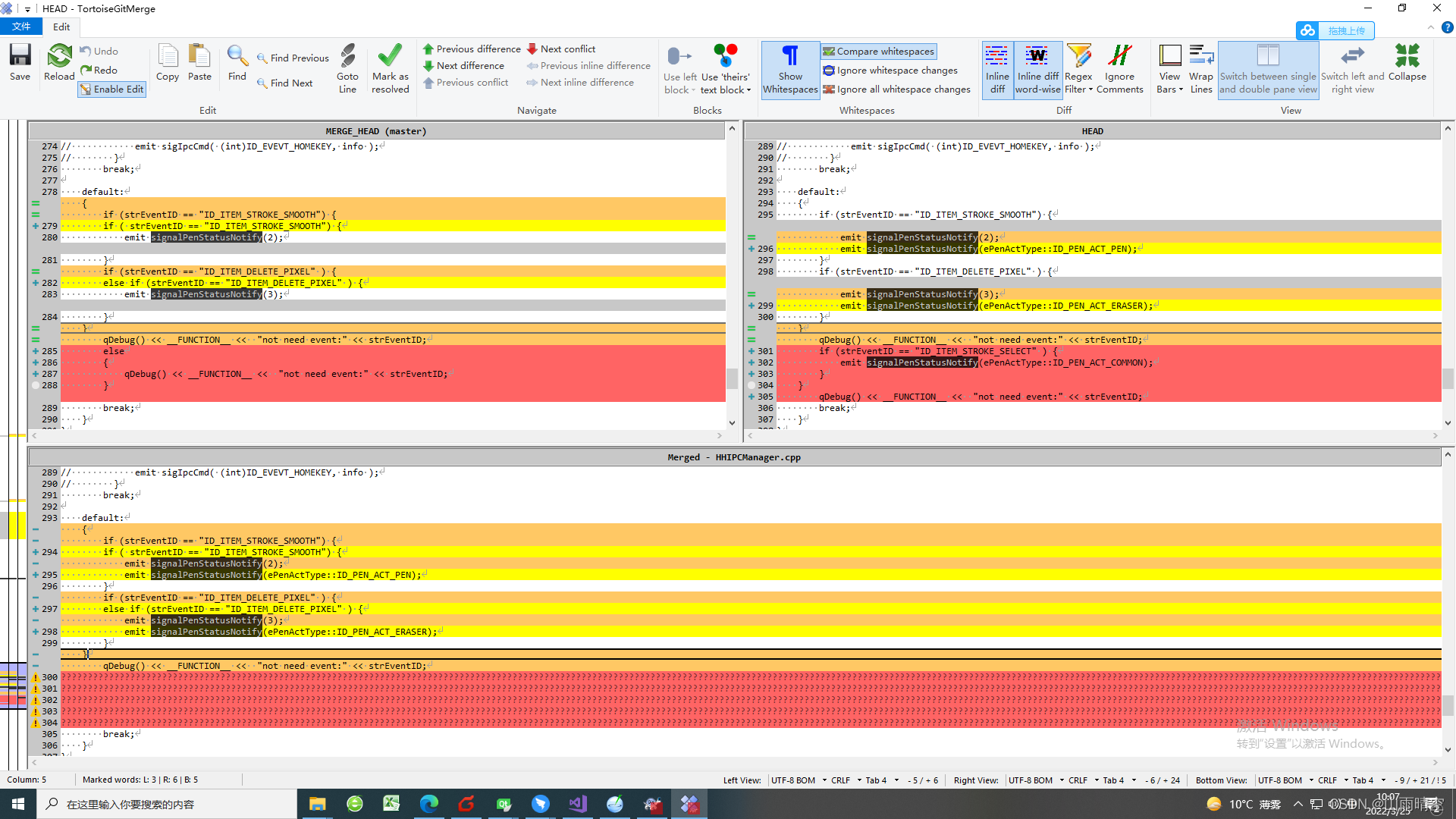Select Ignore all whitespace changes option
The height and width of the screenshot is (819, 1456).
coord(896,89)
